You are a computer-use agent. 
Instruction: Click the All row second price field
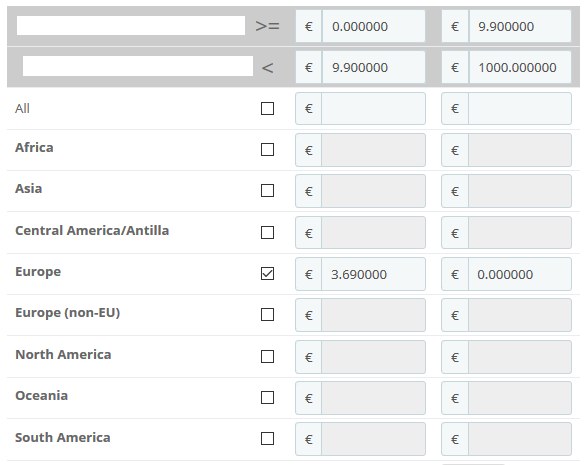[x=519, y=109]
